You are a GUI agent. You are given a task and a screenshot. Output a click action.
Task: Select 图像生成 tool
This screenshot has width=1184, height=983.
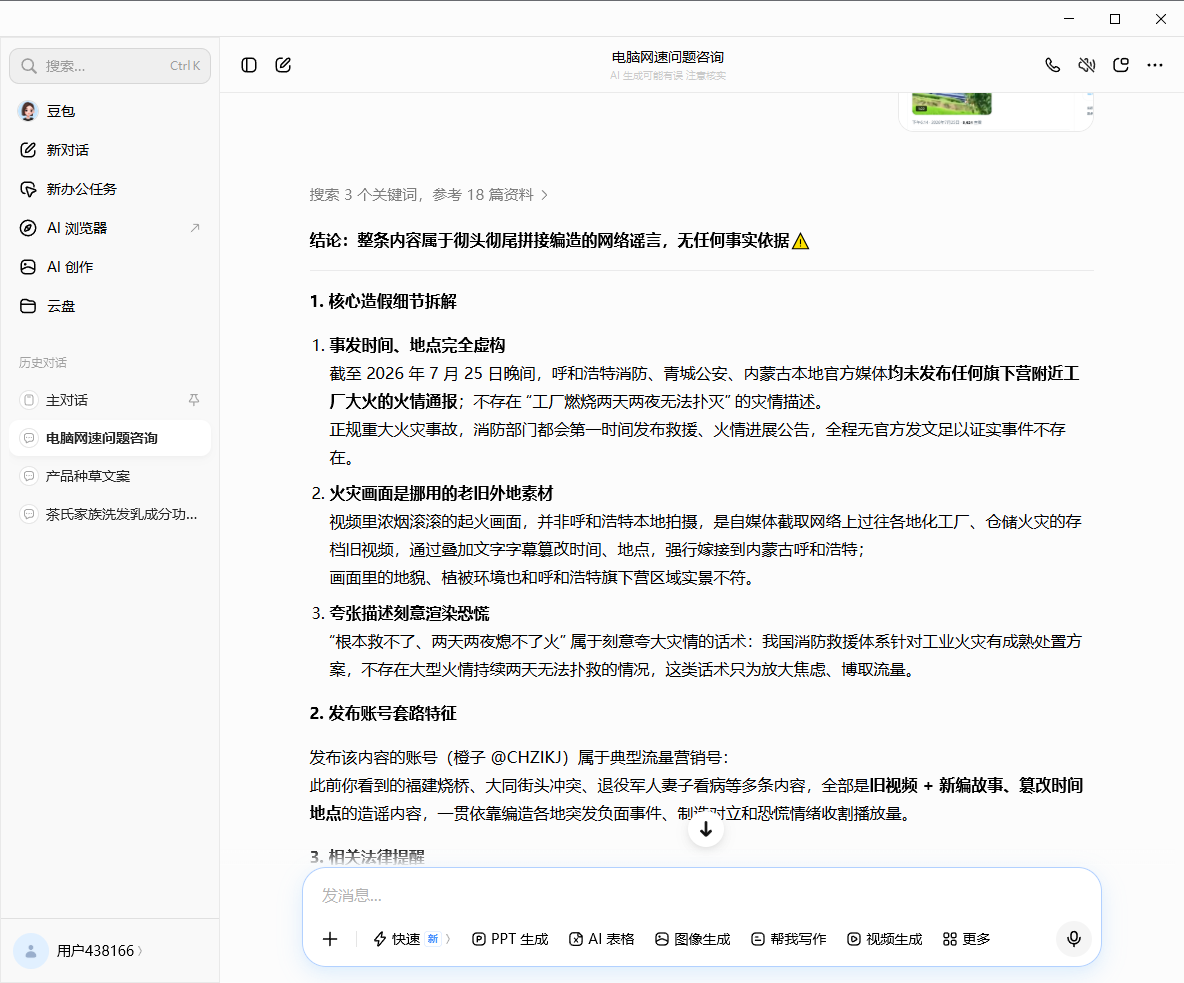coord(693,939)
